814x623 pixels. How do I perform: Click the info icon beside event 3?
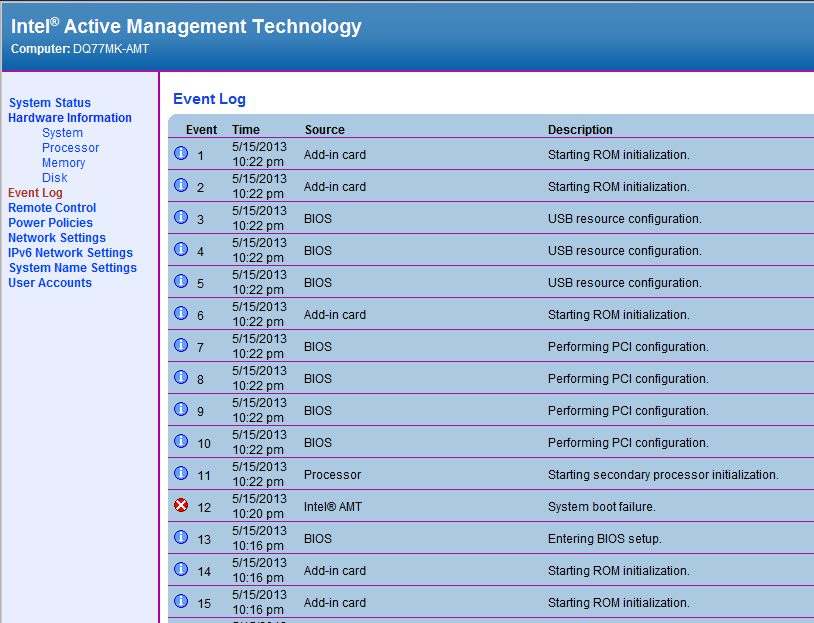[x=181, y=218]
